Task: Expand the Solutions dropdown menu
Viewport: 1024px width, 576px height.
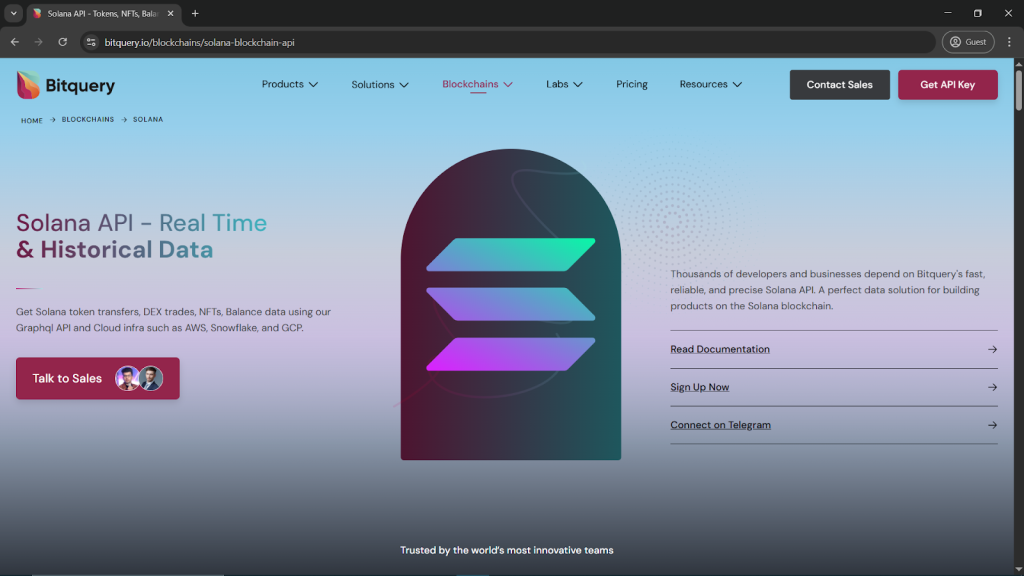Action: coord(380,85)
